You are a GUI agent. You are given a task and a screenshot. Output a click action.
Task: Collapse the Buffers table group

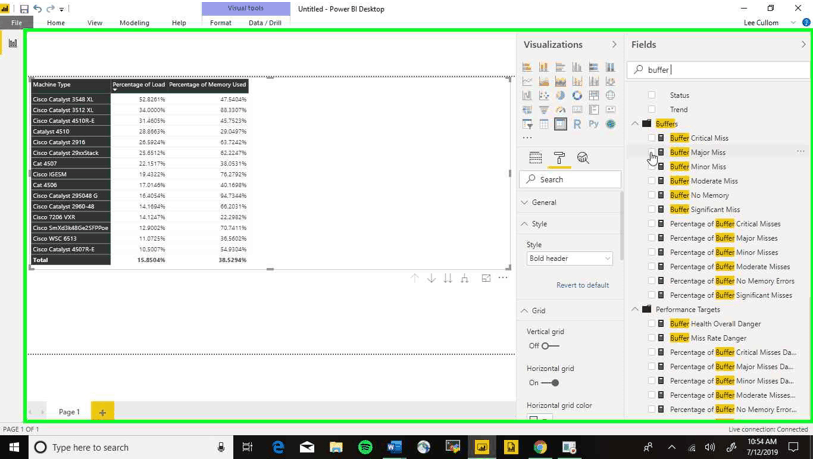(x=635, y=124)
